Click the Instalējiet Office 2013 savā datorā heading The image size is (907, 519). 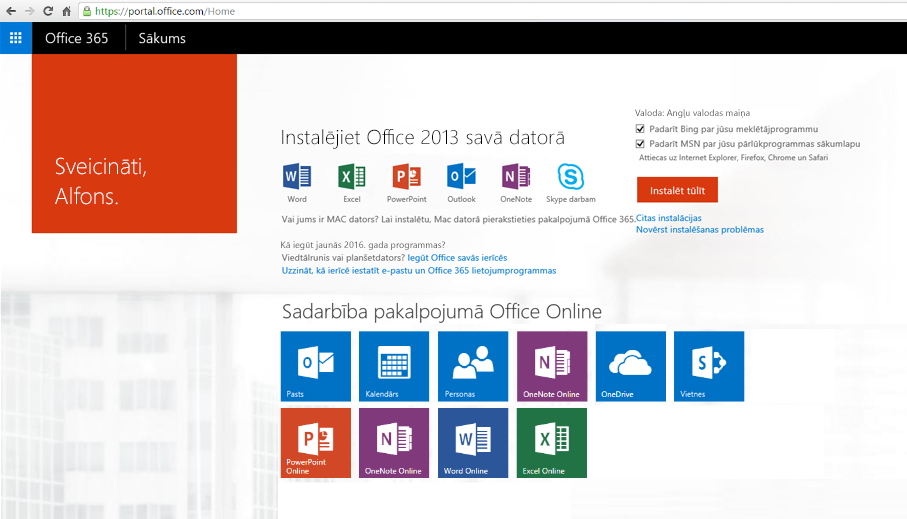click(x=422, y=138)
